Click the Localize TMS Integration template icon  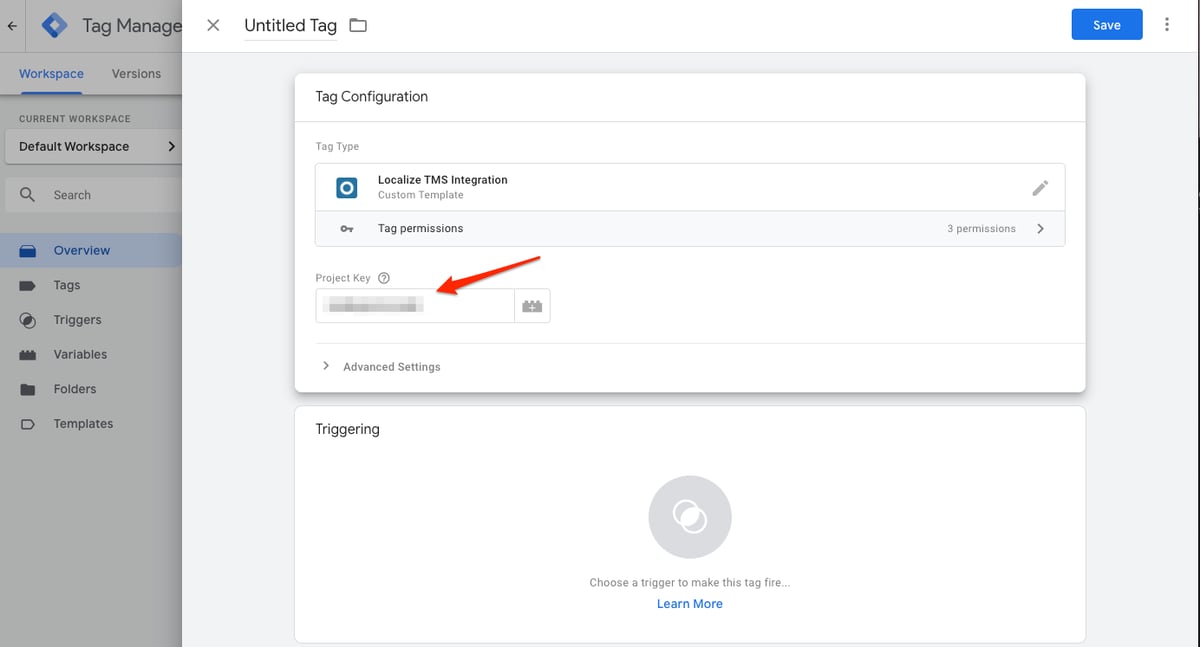[x=347, y=187]
